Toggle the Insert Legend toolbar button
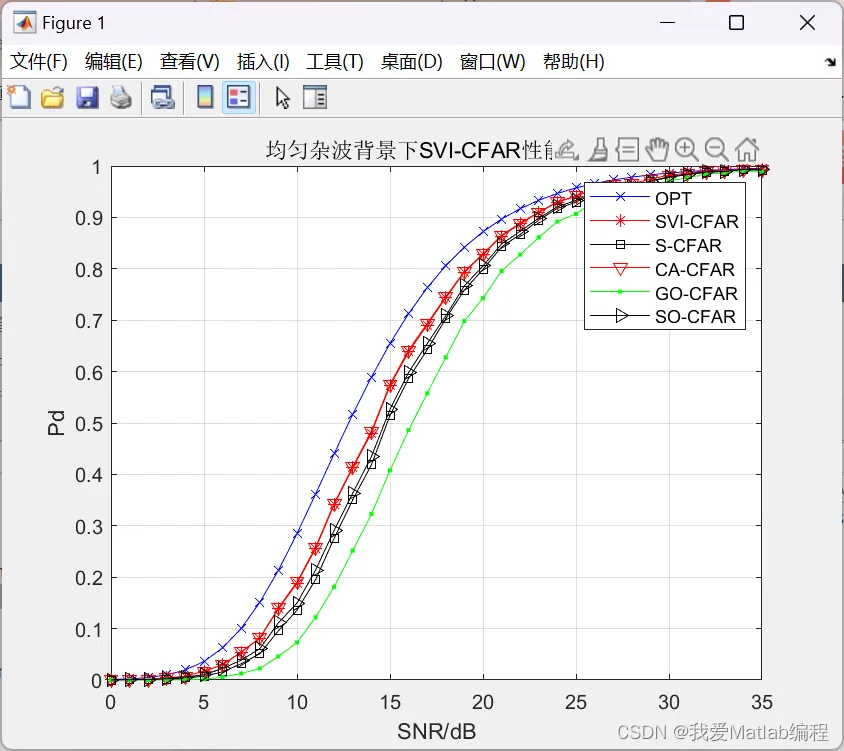This screenshot has height=751, width=844. pyautogui.click(x=239, y=97)
